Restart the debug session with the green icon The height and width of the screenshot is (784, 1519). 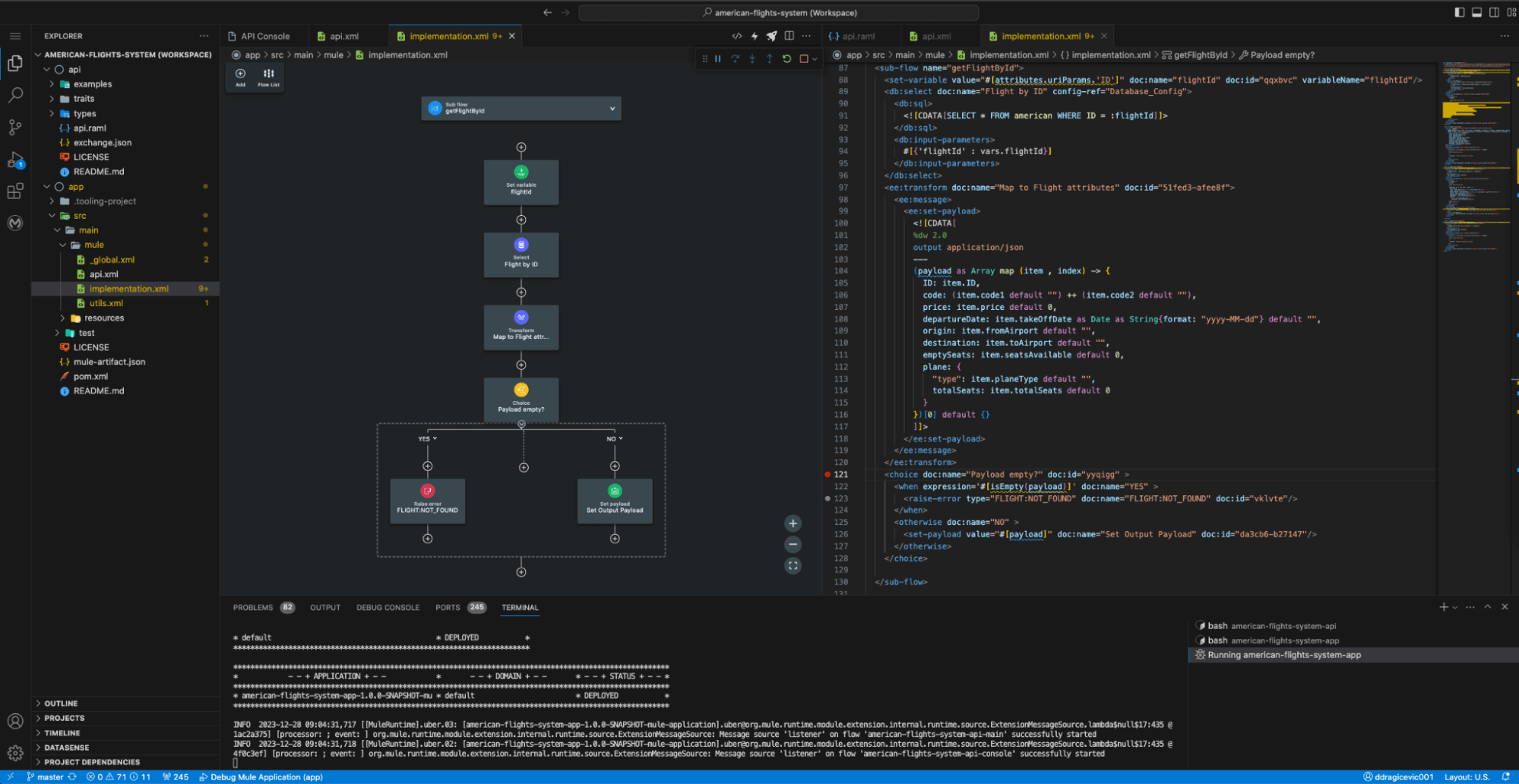(786, 58)
